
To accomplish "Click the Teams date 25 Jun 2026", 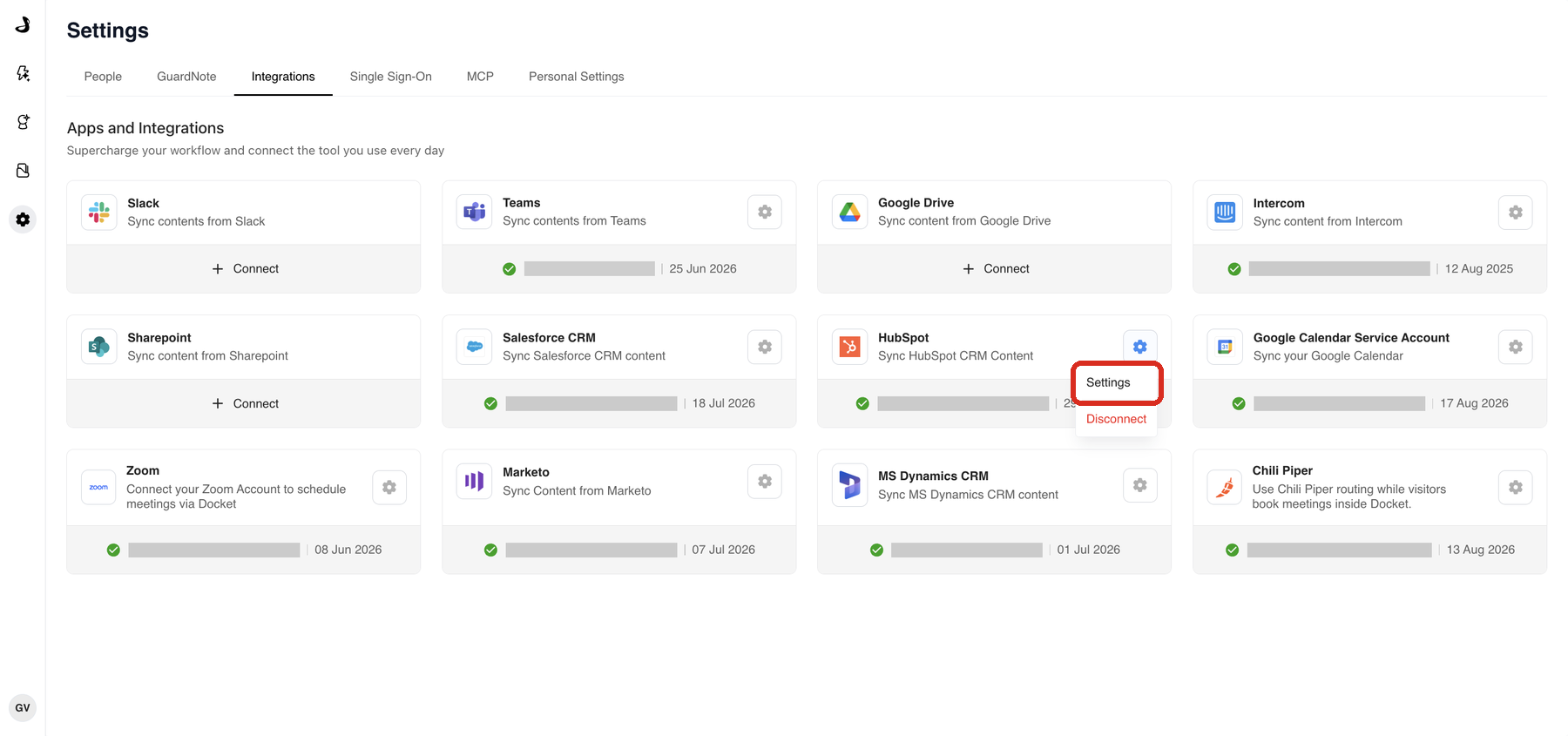I will [703, 269].
